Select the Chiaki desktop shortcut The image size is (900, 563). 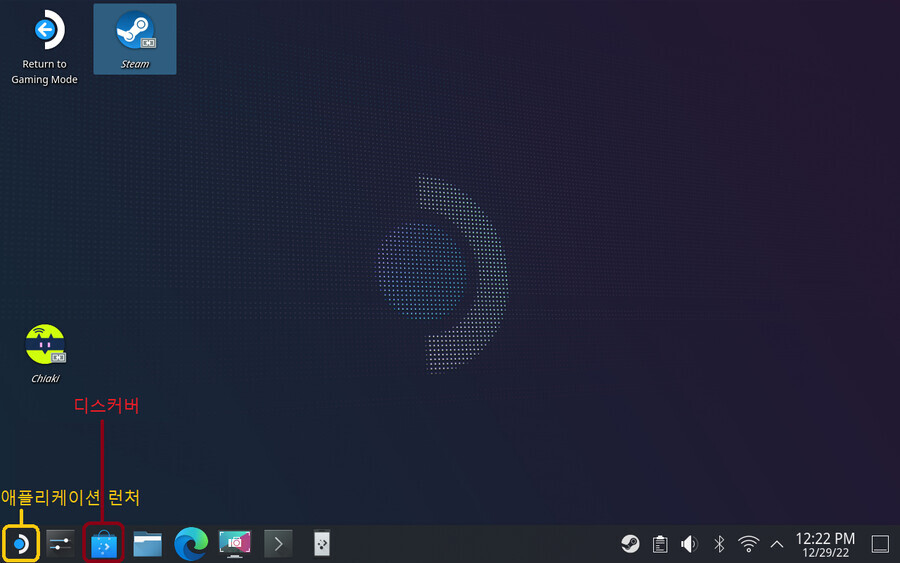pyautogui.click(x=45, y=353)
